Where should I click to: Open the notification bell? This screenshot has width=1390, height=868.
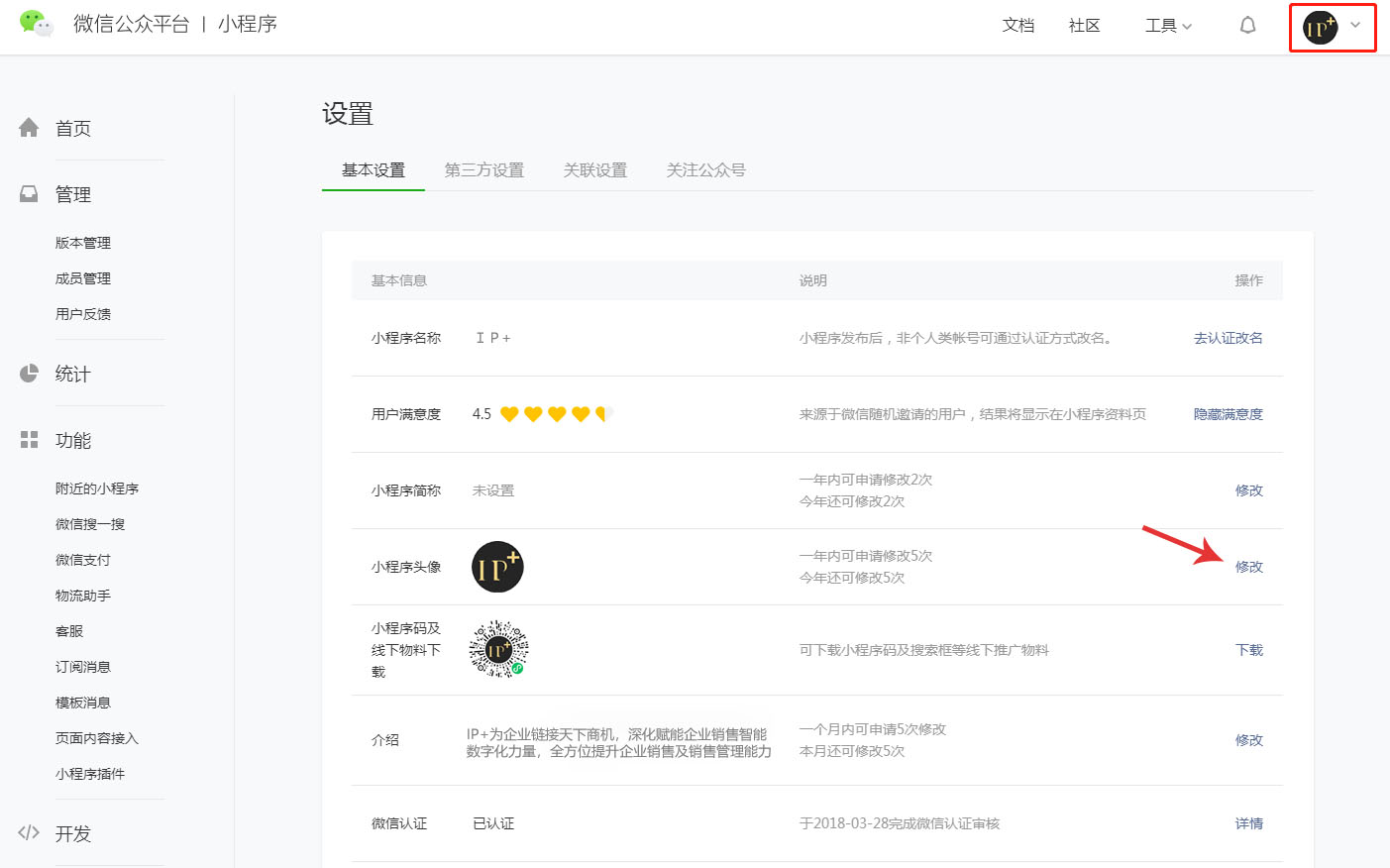point(1247,26)
